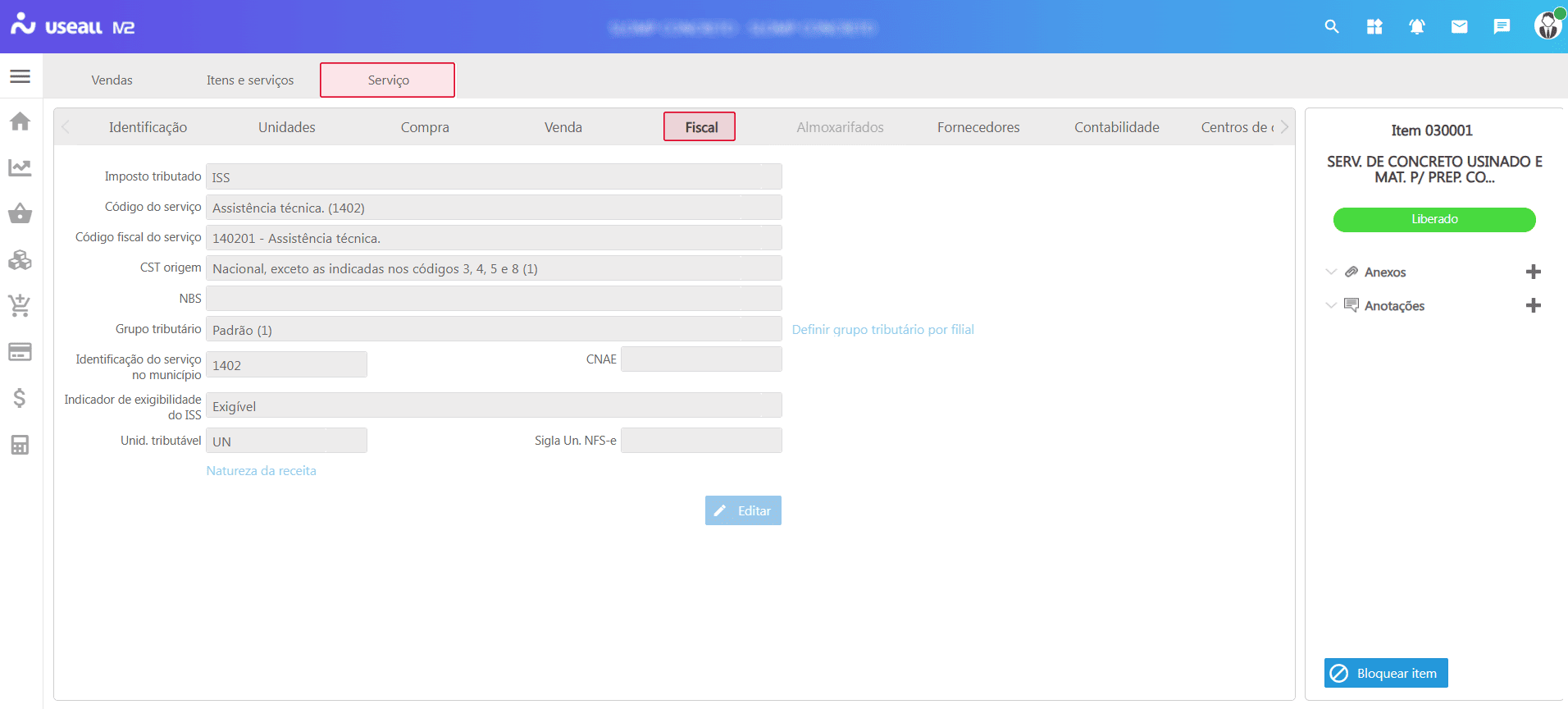Image resolution: width=1568 pixels, height=709 pixels.
Task: Open the calculator icon in sidebar
Action: click(x=21, y=445)
